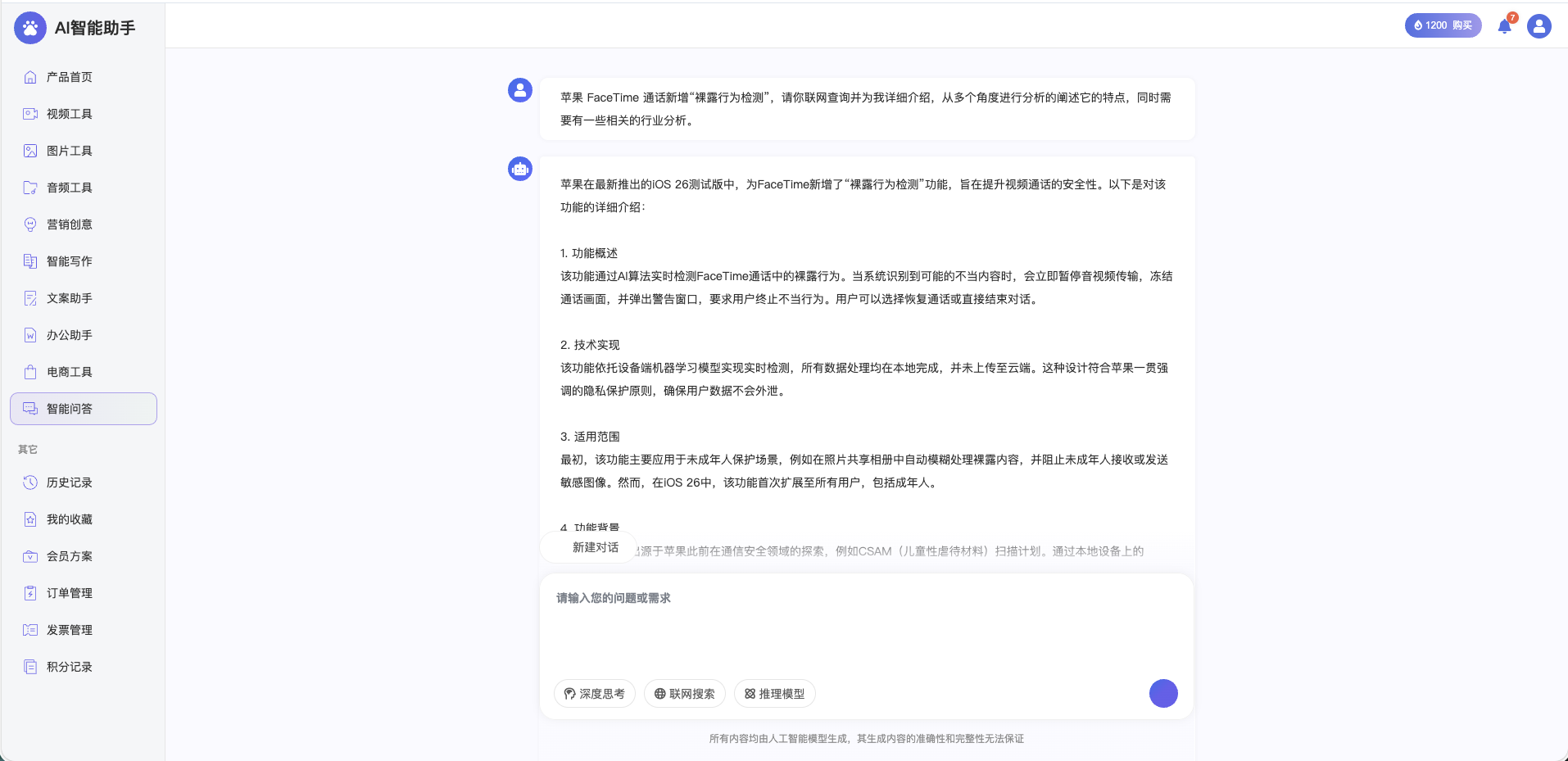
Task: Open 历史记录 under the 其它 section
Action: 70,482
